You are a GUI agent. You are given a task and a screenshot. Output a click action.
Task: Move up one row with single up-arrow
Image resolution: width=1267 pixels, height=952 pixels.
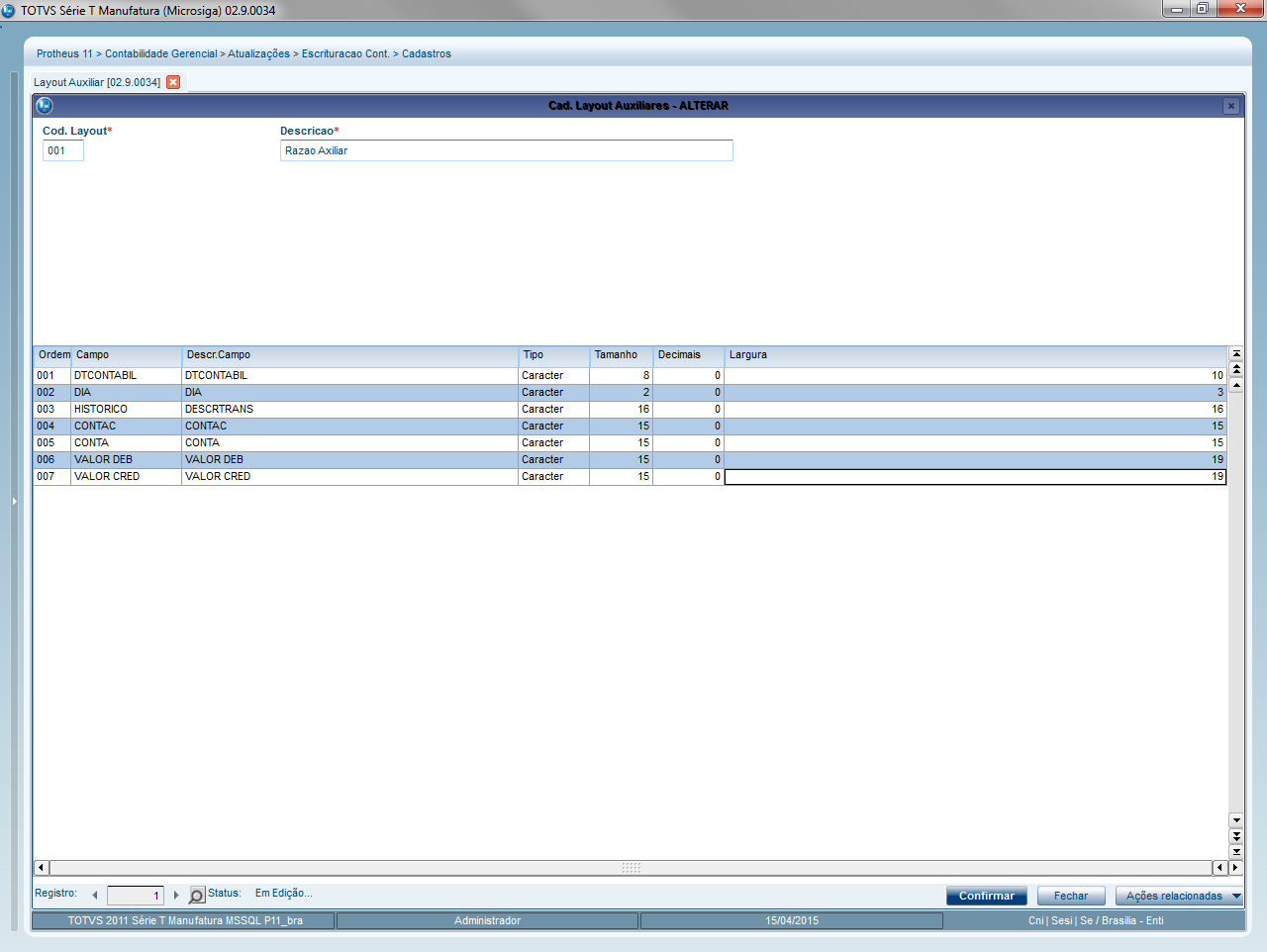point(1236,385)
